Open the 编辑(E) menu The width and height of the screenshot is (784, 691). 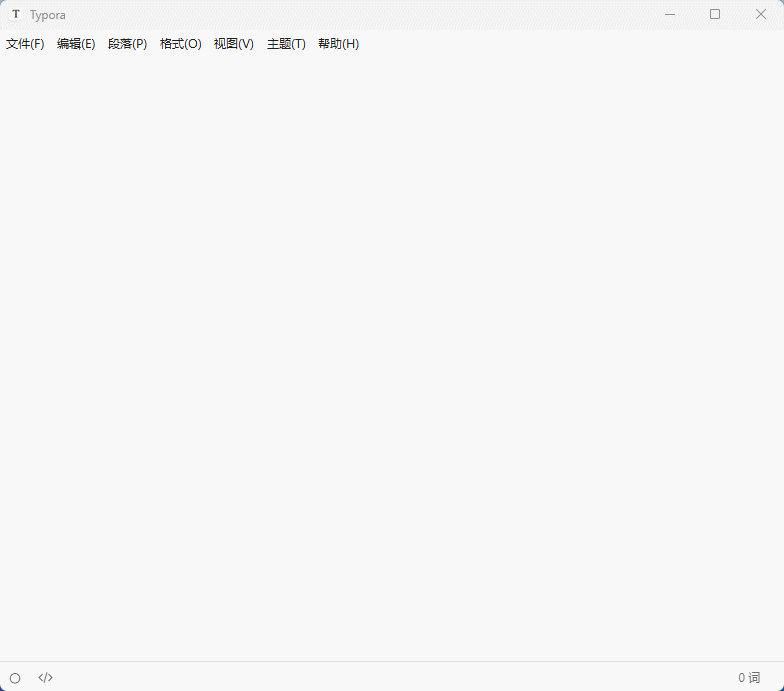[x=76, y=44]
